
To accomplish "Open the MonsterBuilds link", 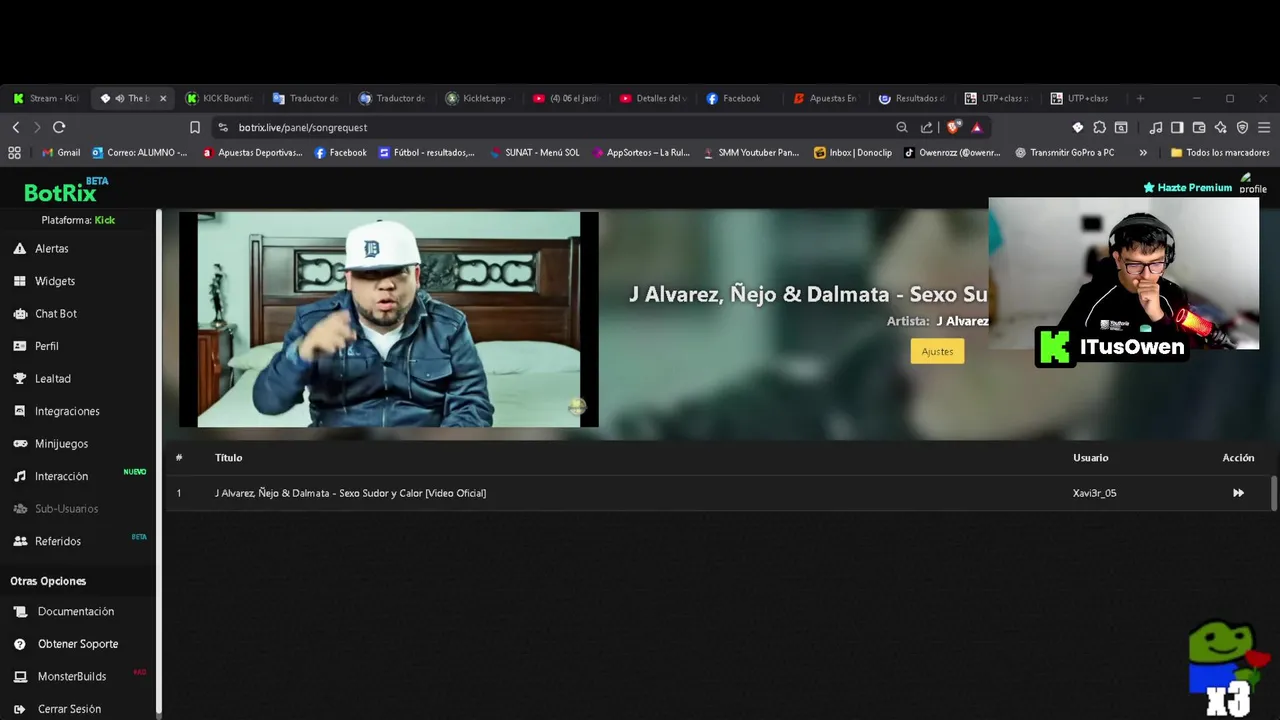I will pyautogui.click(x=72, y=676).
